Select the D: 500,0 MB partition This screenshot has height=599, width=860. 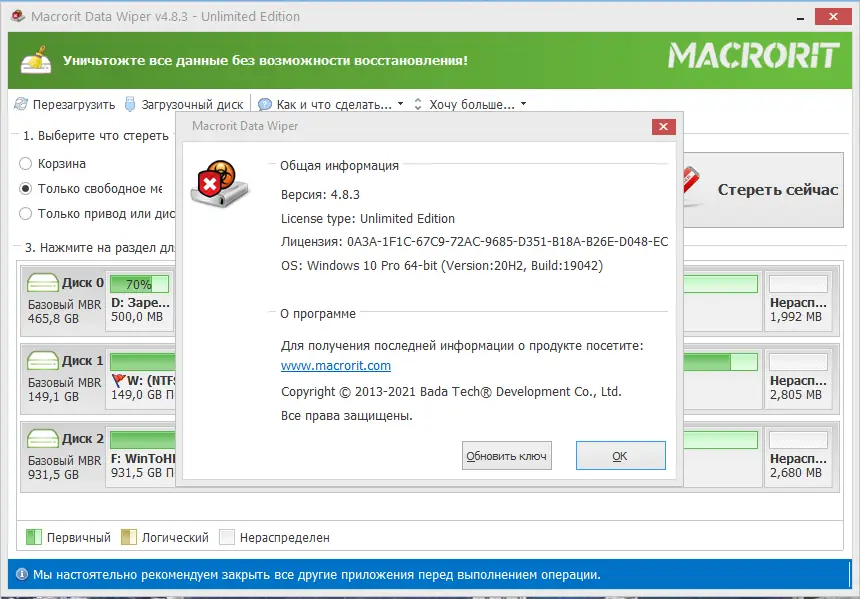click(x=140, y=301)
